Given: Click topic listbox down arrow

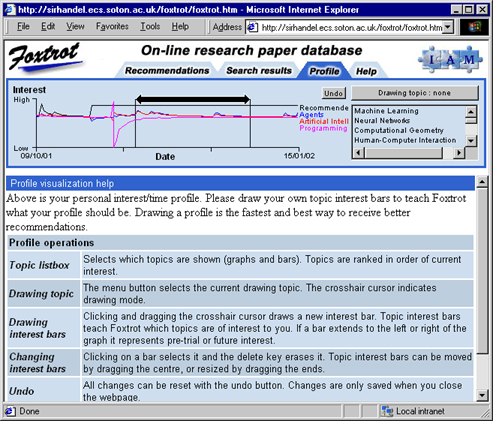Looking at the screenshot, I should point(471,141).
